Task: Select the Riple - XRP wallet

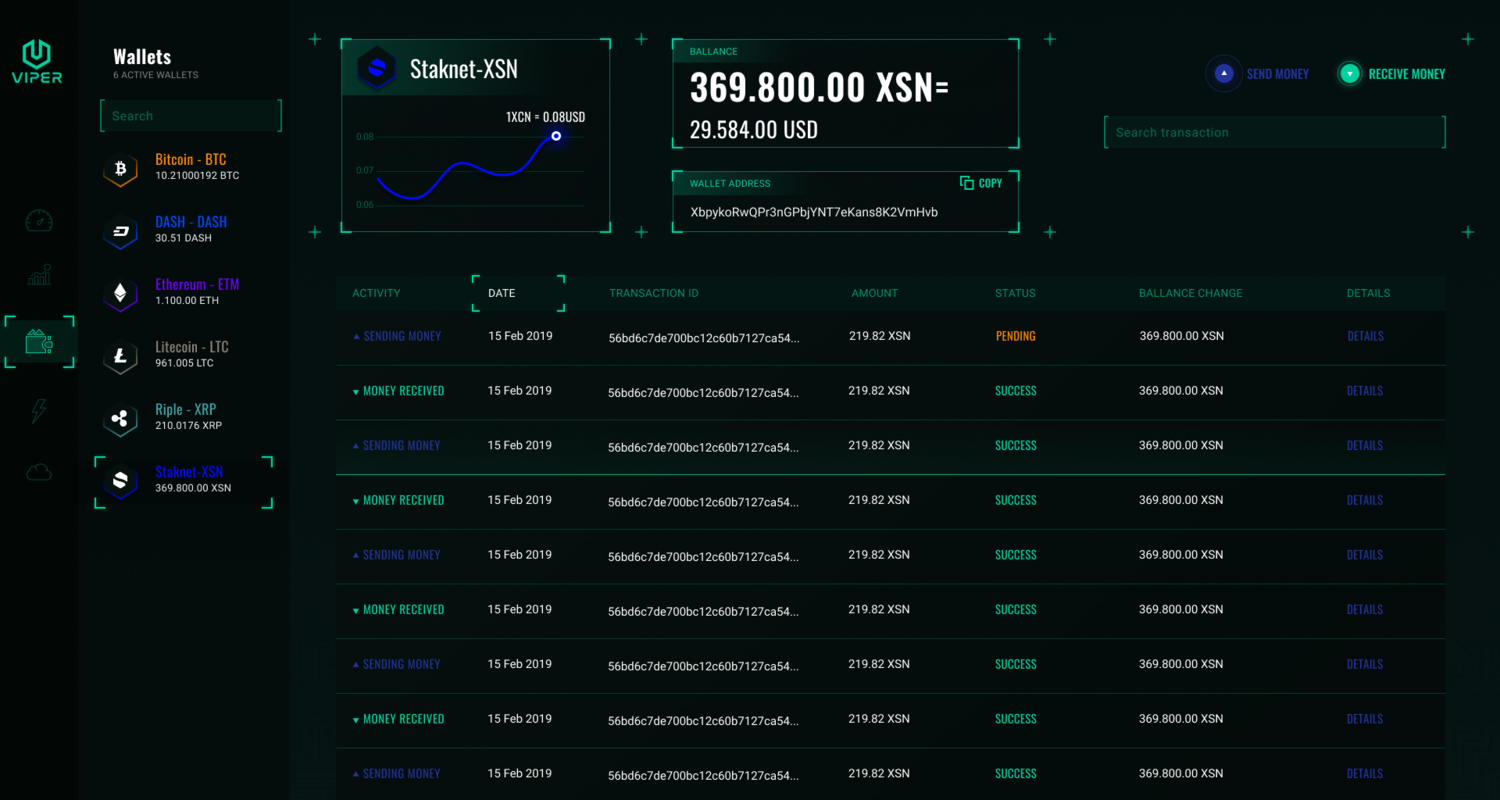Action: (x=185, y=417)
